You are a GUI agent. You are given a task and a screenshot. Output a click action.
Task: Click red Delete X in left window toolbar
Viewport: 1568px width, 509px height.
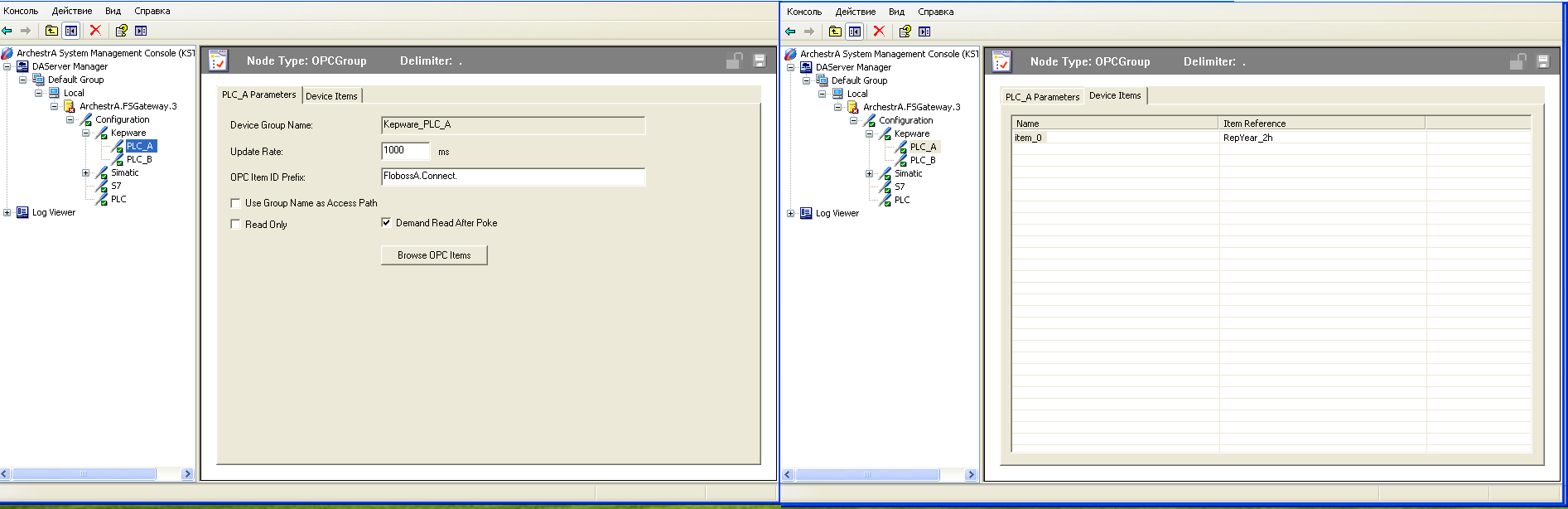[95, 31]
